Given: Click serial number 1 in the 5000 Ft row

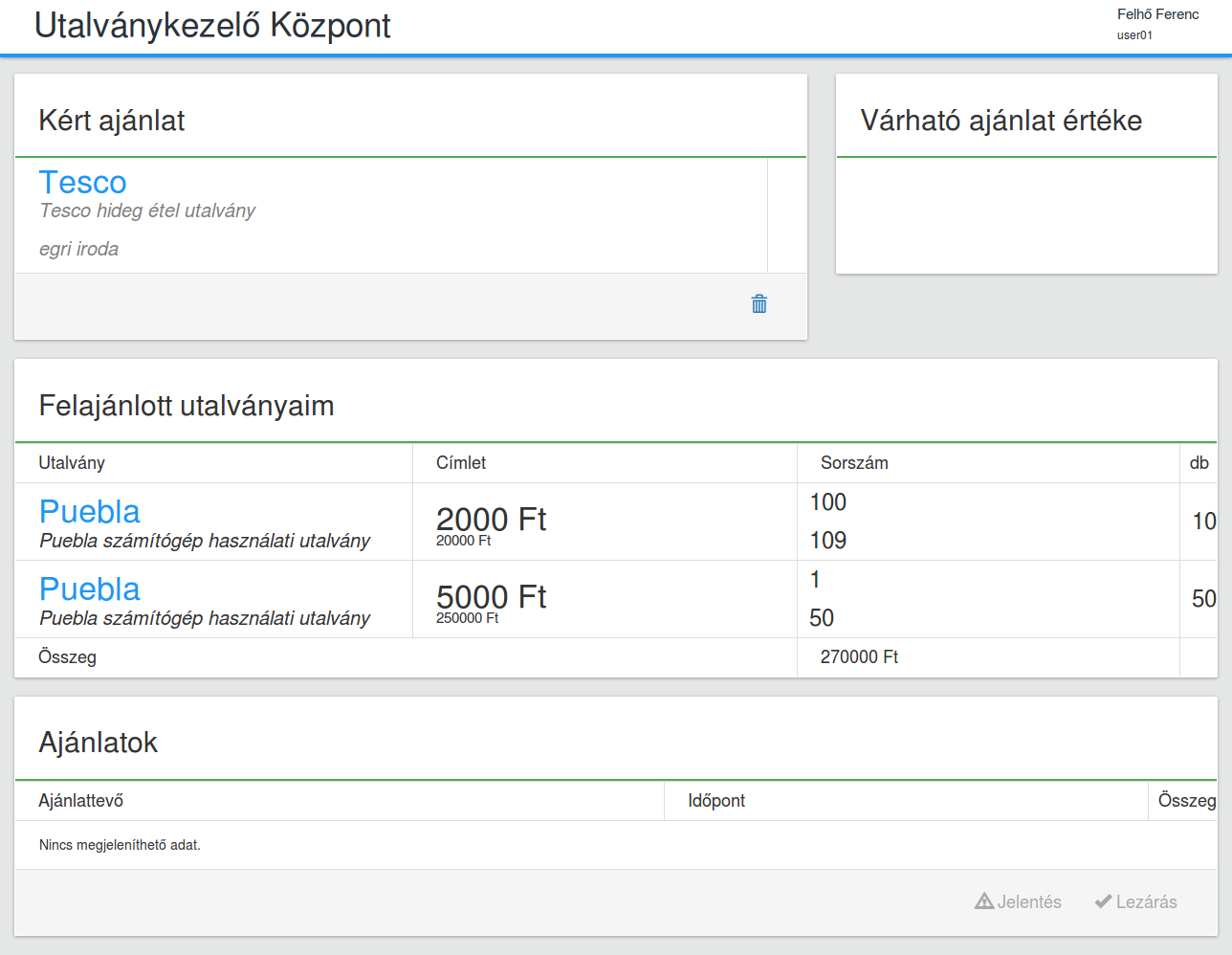Looking at the screenshot, I should (815, 580).
